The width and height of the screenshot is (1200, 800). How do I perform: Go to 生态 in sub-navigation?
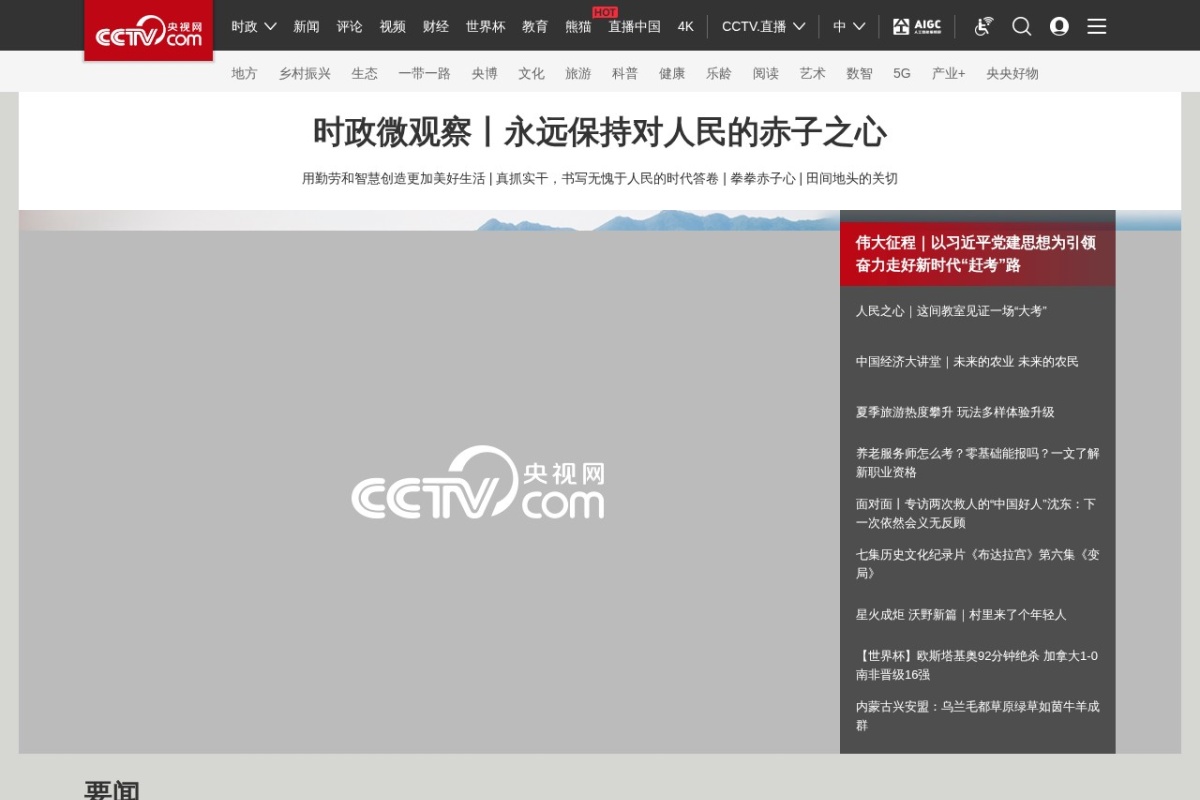pos(364,73)
